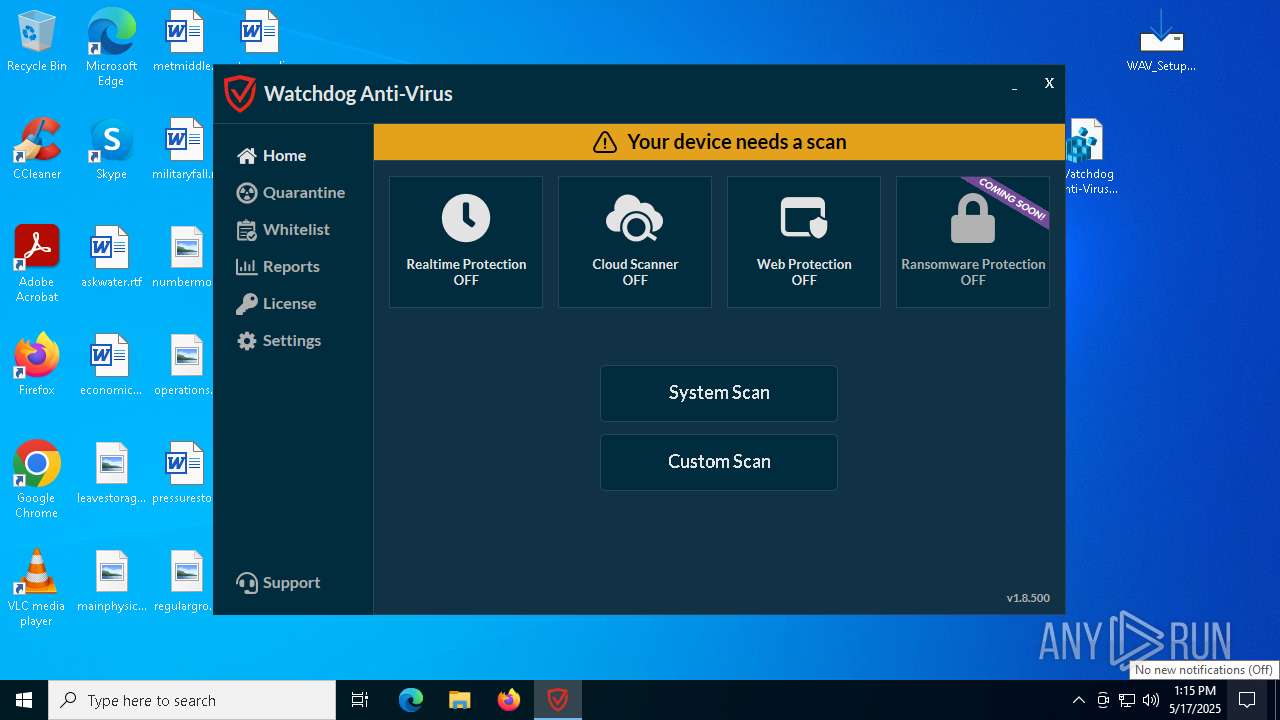Select pressuresto document on desktop
1280x720 pixels.
(x=184, y=473)
